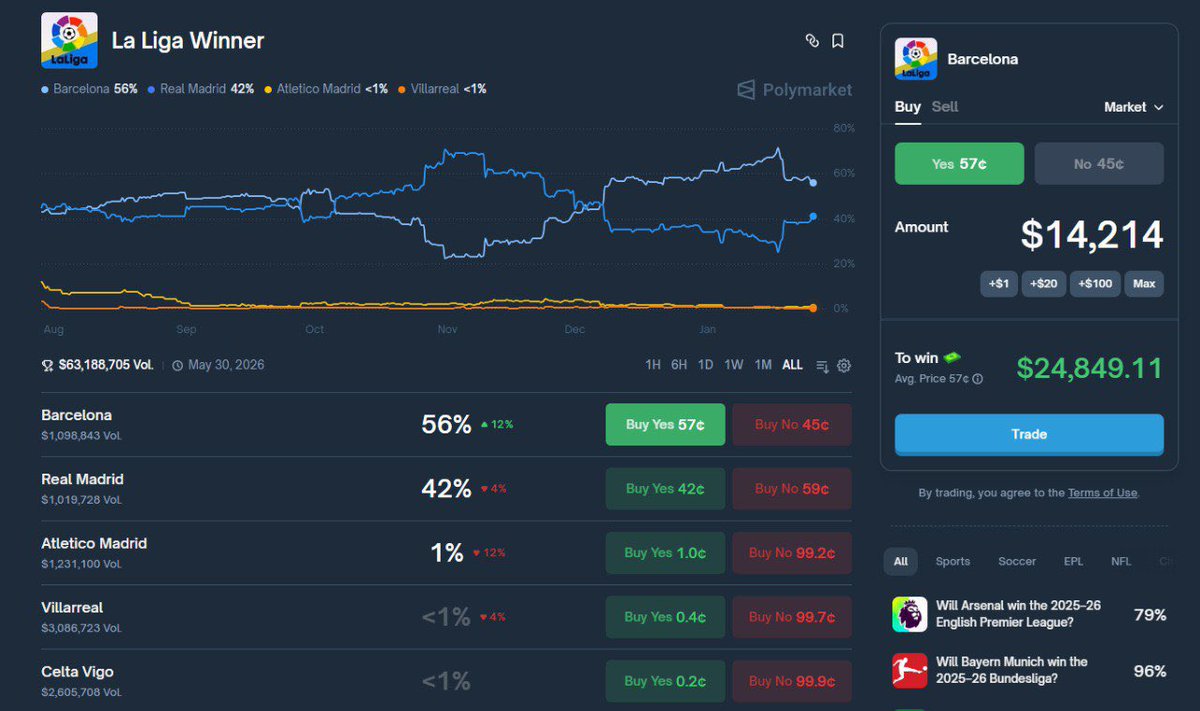Click the Atletico Madrid <1% legend entry
The height and width of the screenshot is (711, 1200).
point(325,89)
